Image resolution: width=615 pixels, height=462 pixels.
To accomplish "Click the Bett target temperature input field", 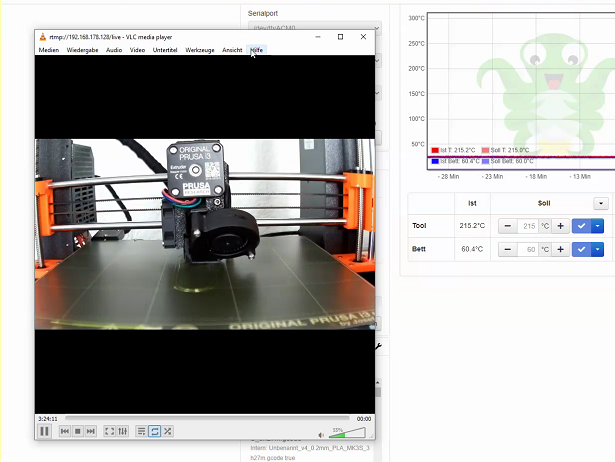I will pyautogui.click(x=527, y=249).
